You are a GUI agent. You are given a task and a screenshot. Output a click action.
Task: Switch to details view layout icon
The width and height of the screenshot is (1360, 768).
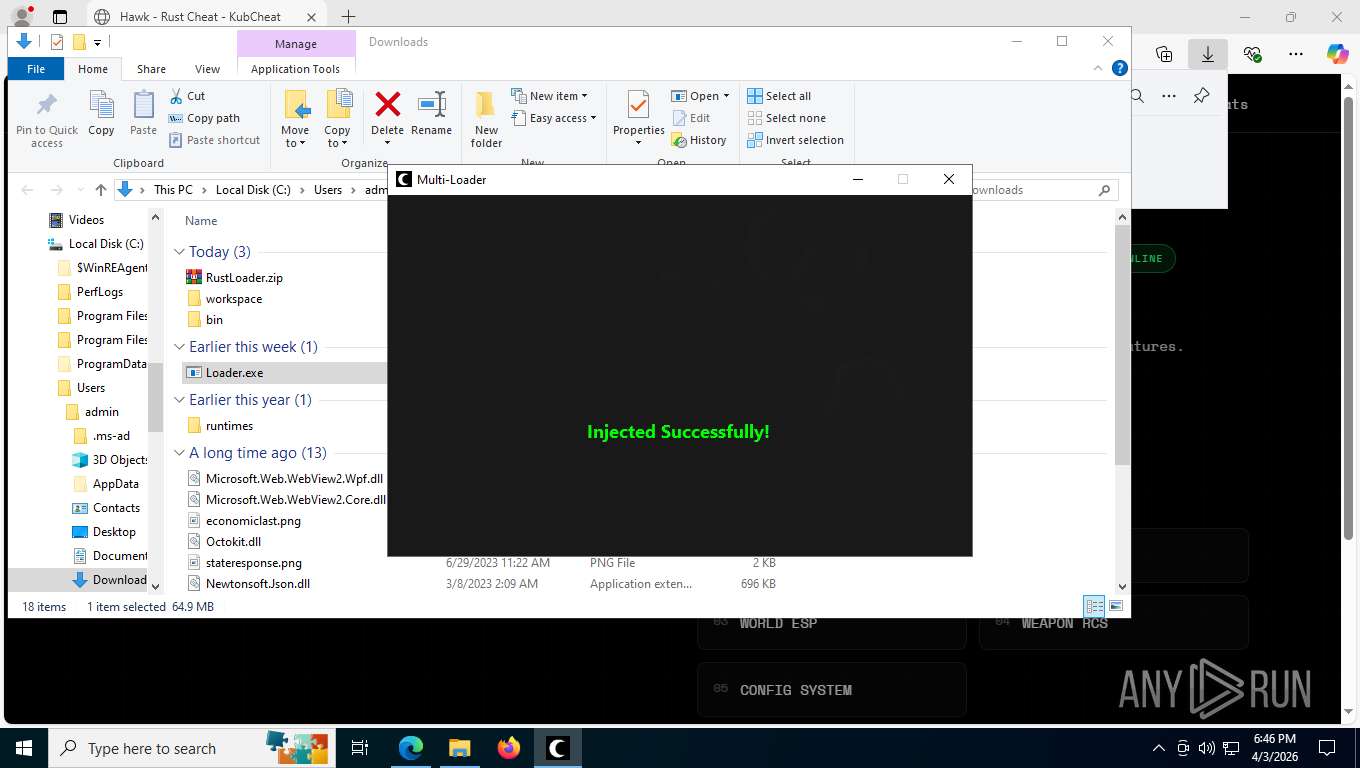(x=1095, y=606)
